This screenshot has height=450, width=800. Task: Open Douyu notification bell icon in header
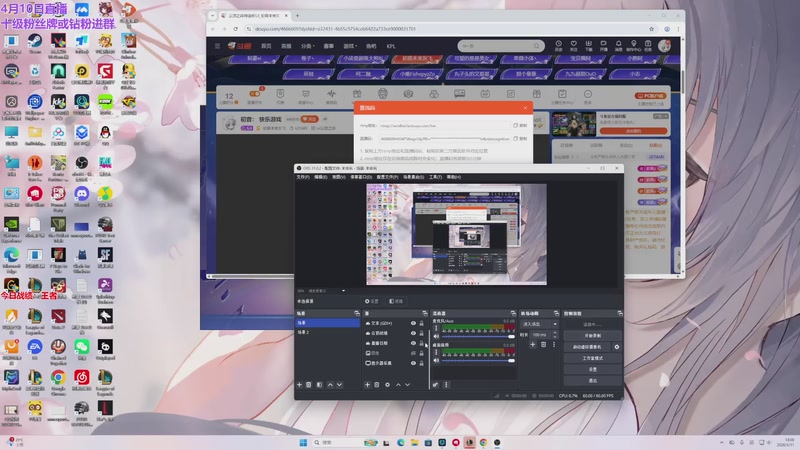point(618,45)
